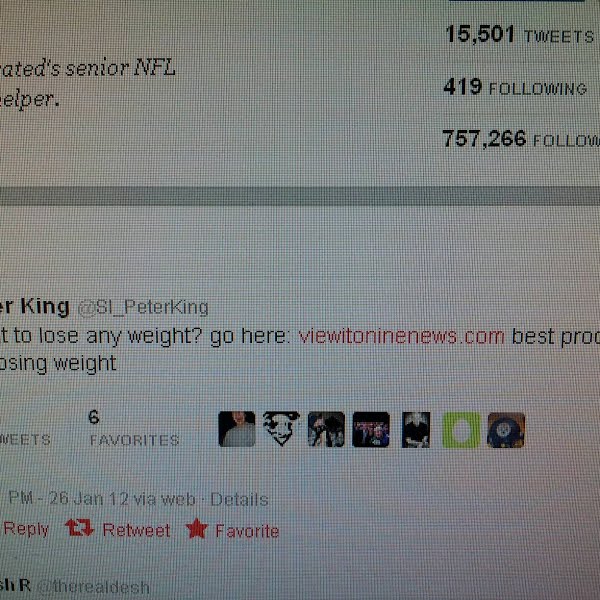Click the @therealdesh username

[x=94, y=587]
